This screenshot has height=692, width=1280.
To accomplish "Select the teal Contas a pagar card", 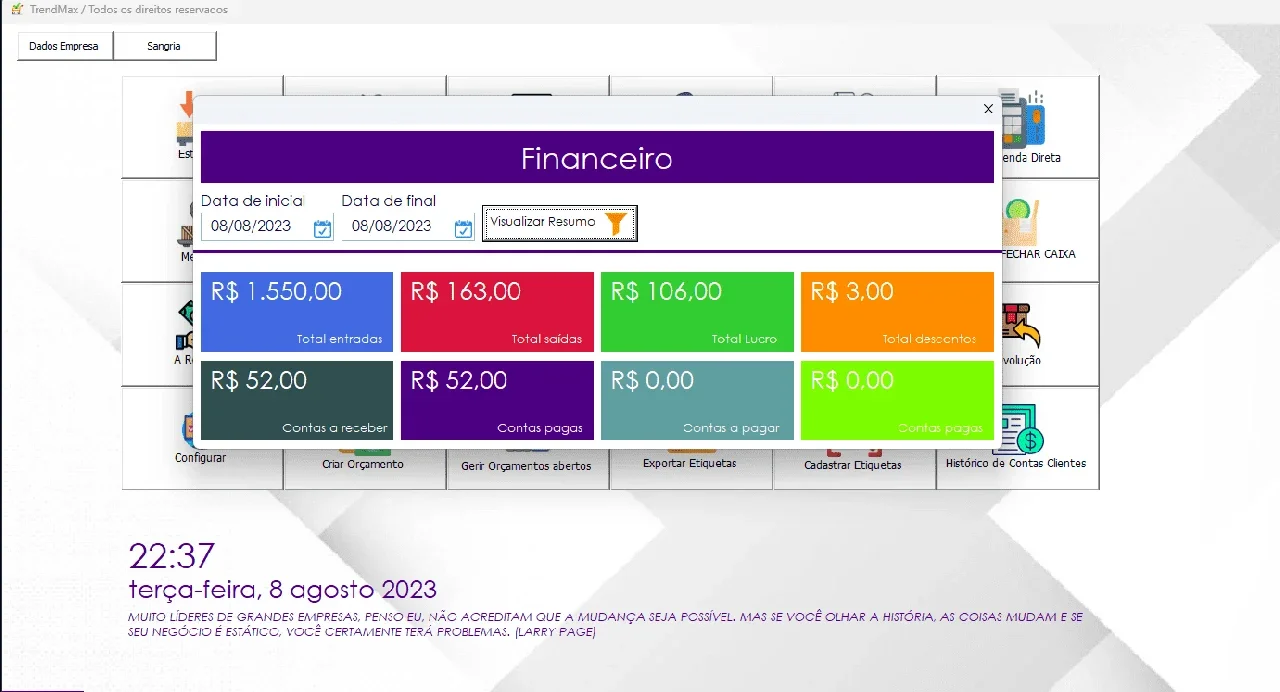I will pyautogui.click(x=697, y=400).
